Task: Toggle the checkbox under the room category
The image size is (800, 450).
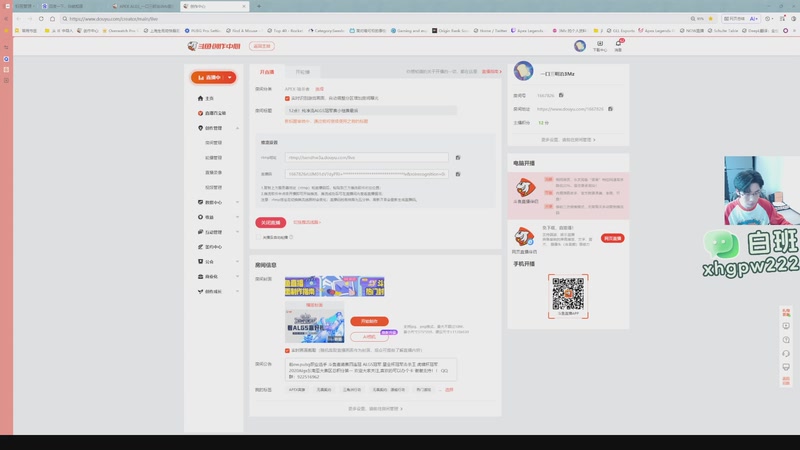Action: (x=287, y=98)
